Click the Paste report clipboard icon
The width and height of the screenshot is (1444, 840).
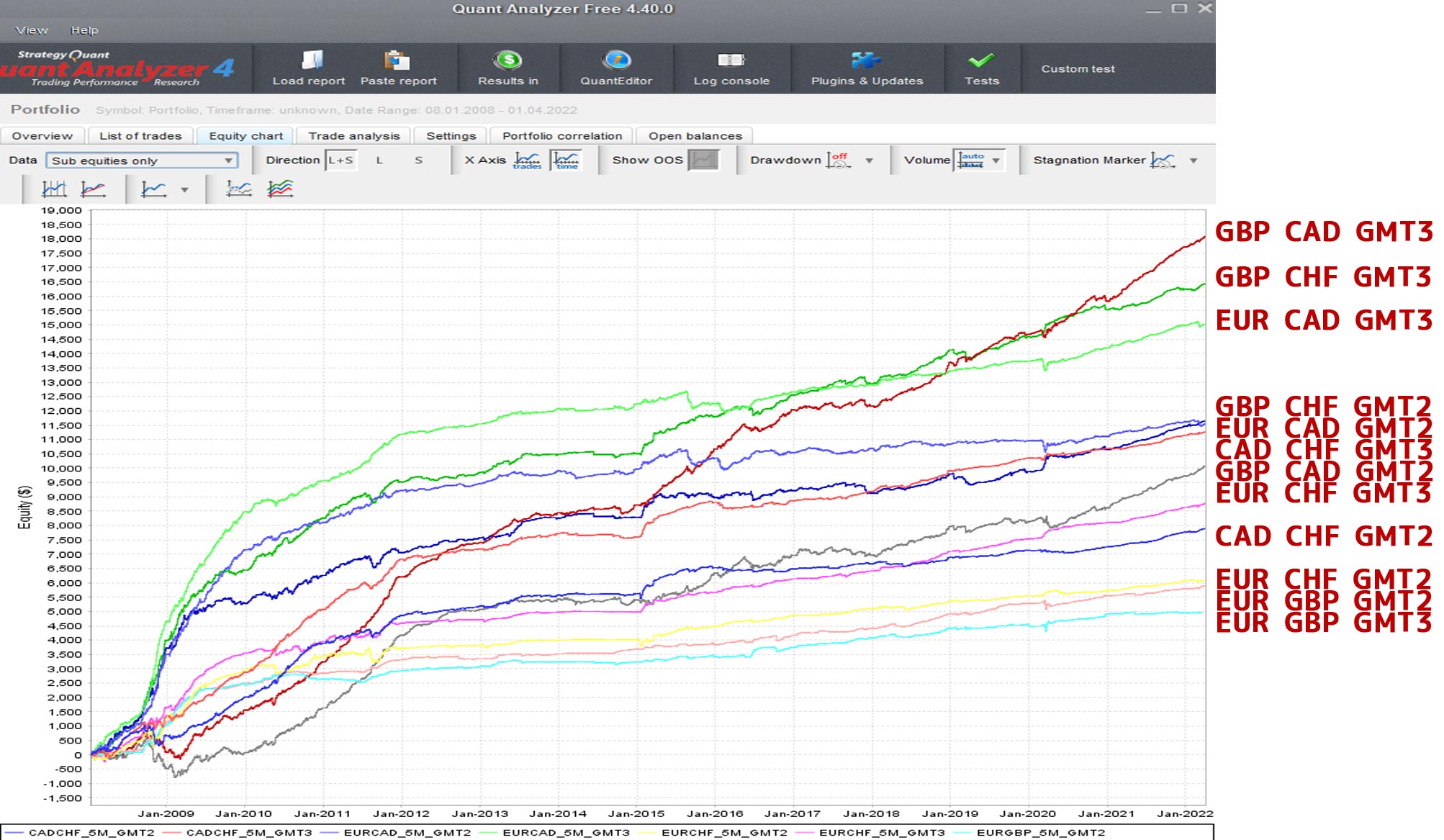pyautogui.click(x=397, y=60)
